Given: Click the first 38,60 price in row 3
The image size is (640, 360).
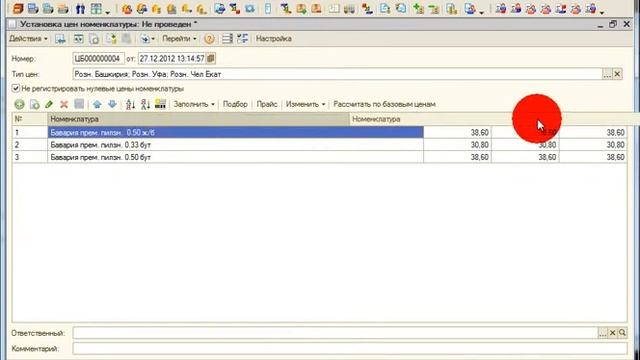Looking at the screenshot, I should click(x=457, y=157).
